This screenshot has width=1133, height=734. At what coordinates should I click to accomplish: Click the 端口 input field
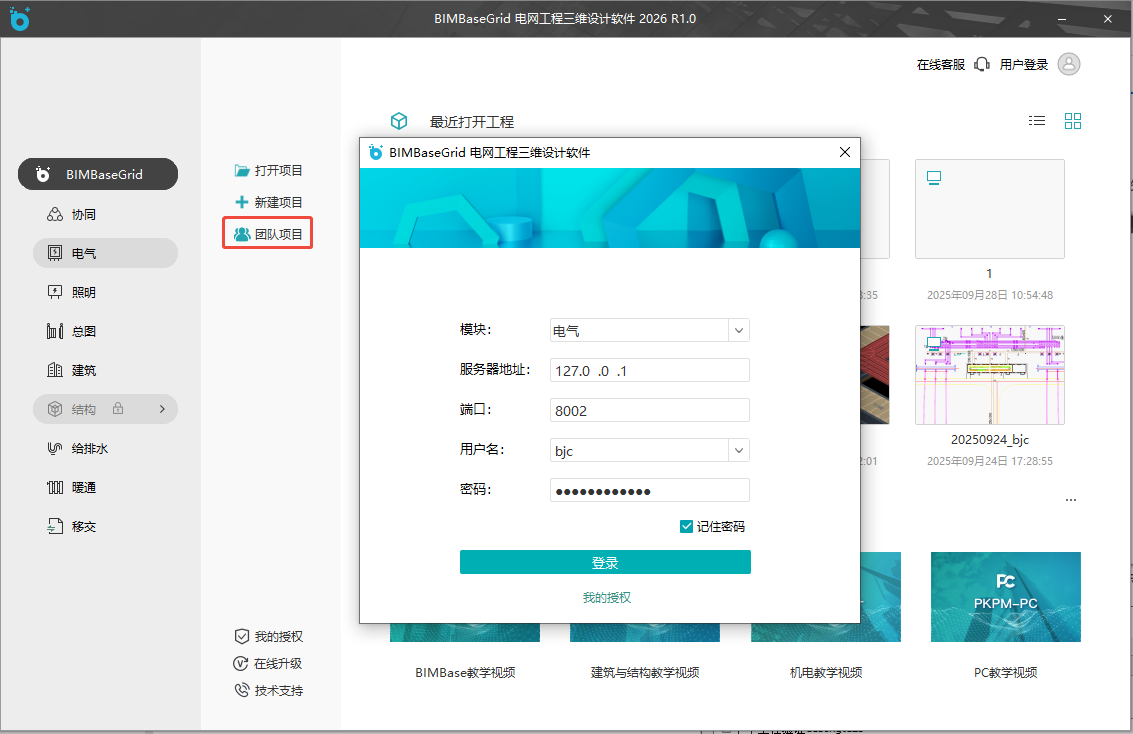(x=650, y=410)
